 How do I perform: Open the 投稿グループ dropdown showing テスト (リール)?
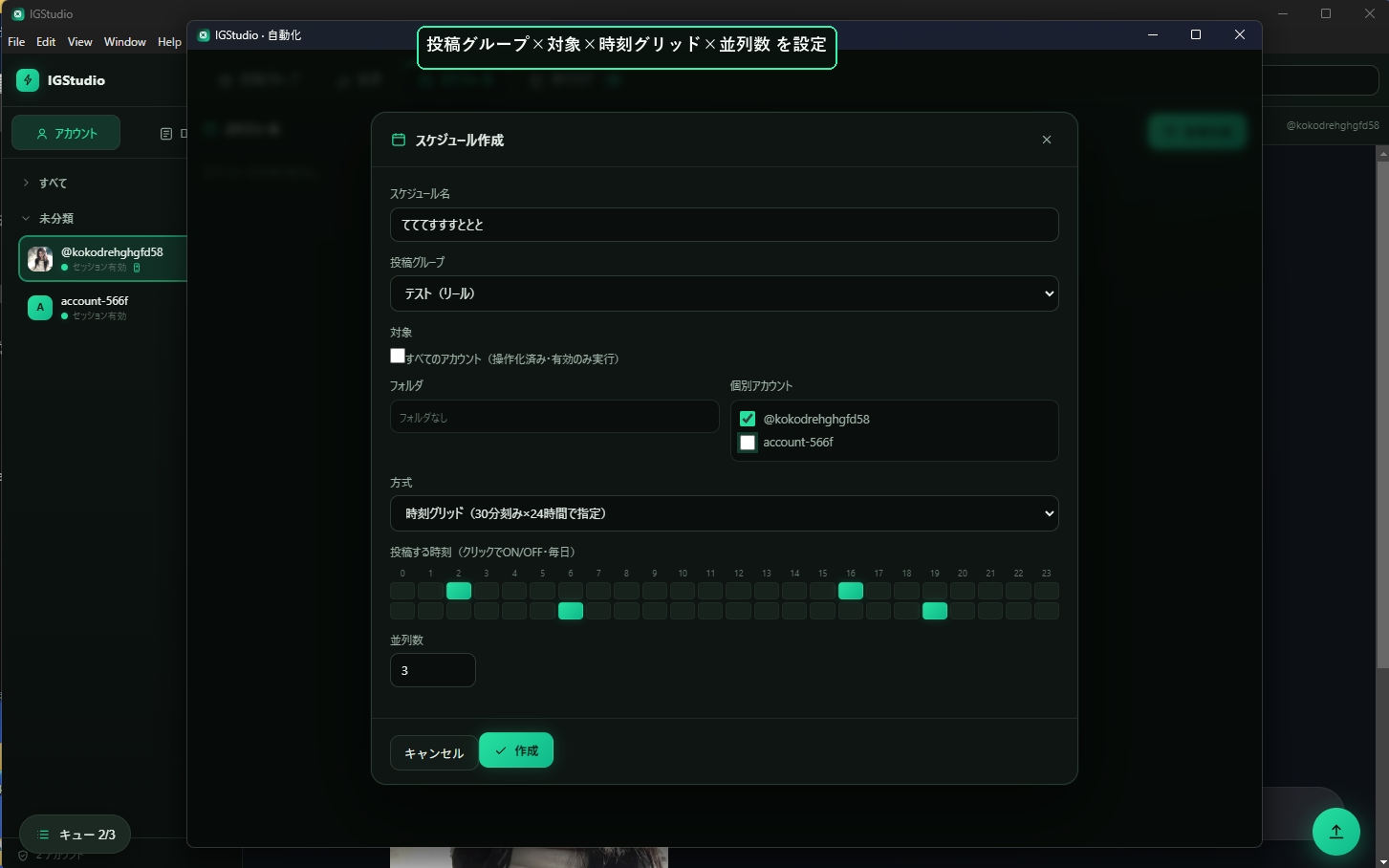pyautogui.click(x=725, y=293)
